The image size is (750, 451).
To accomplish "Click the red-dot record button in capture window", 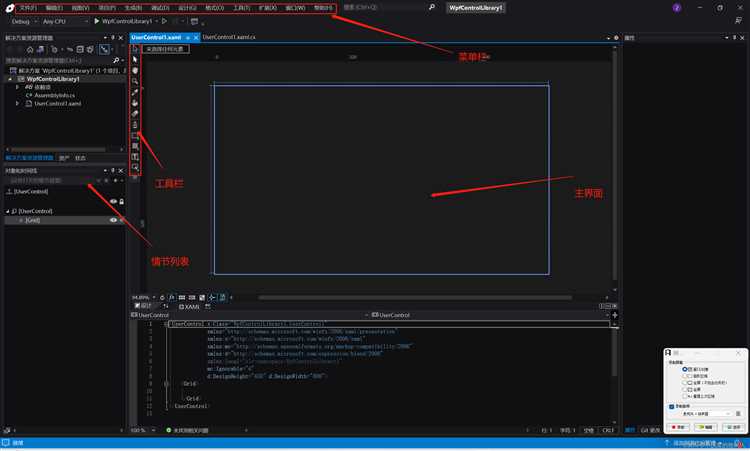I will pyautogui.click(x=678, y=427).
